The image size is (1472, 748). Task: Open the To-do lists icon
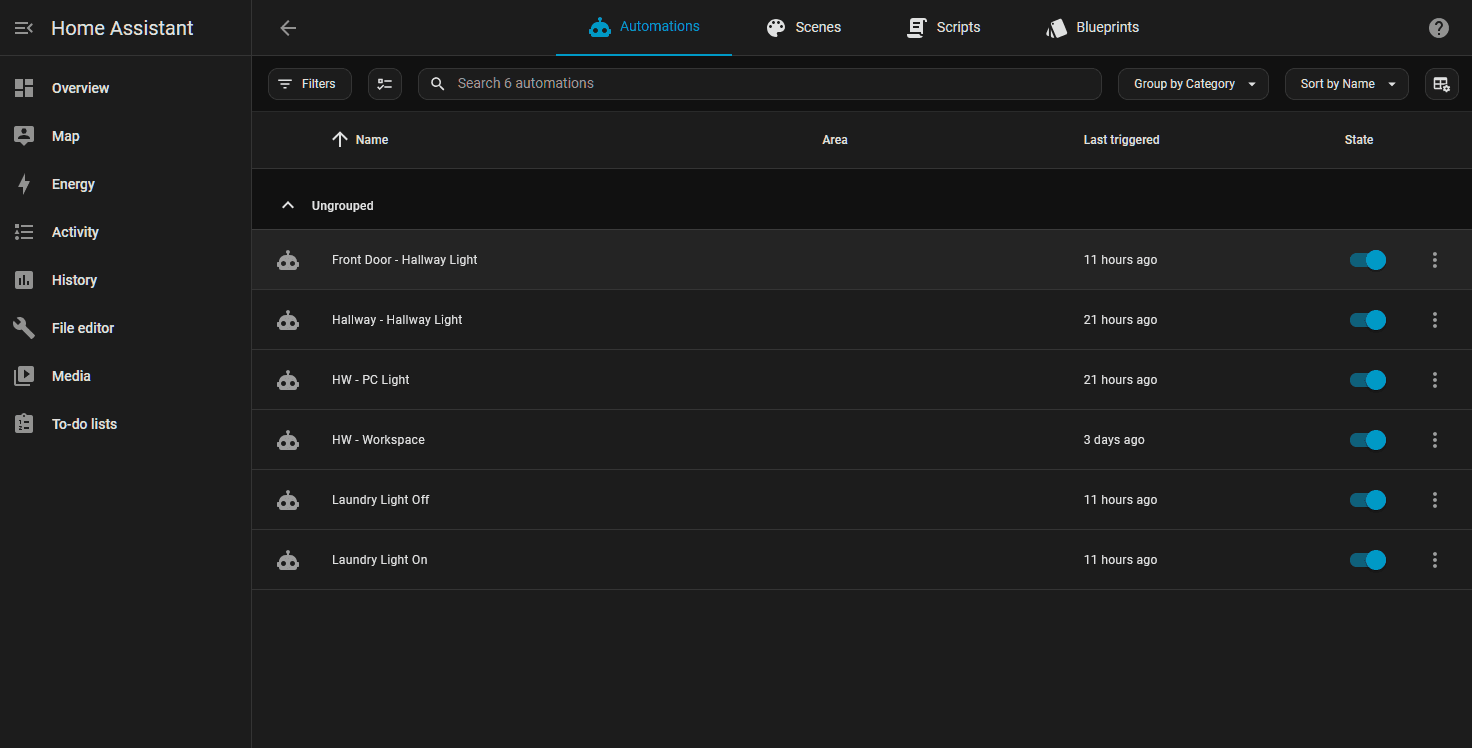pyautogui.click(x=23, y=424)
